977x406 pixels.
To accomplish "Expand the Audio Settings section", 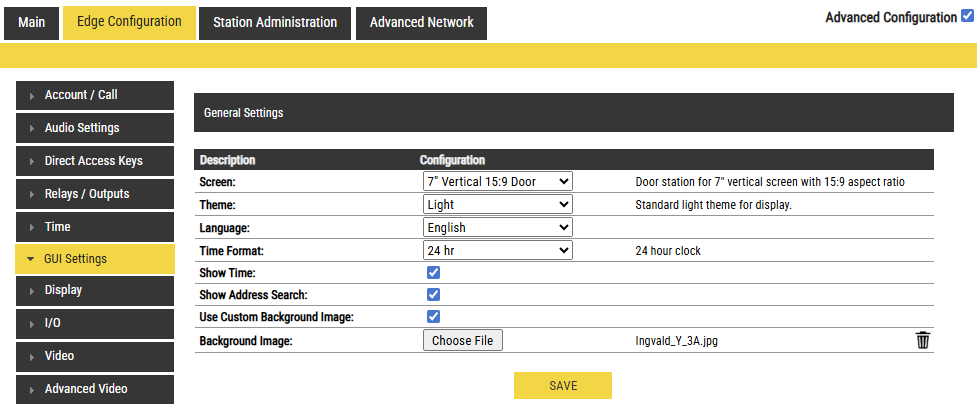I will [95, 128].
